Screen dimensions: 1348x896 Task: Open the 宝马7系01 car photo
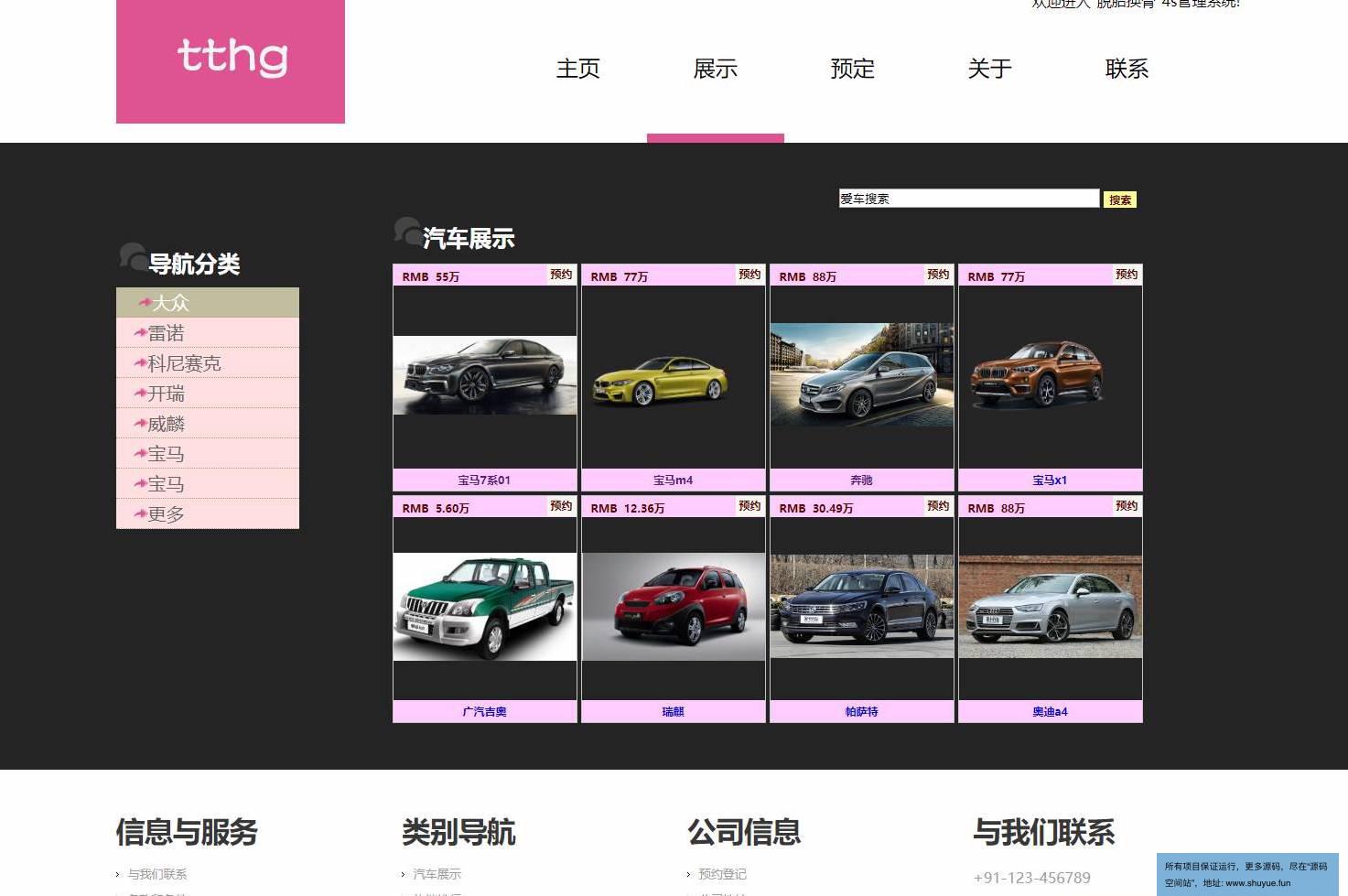(x=485, y=375)
